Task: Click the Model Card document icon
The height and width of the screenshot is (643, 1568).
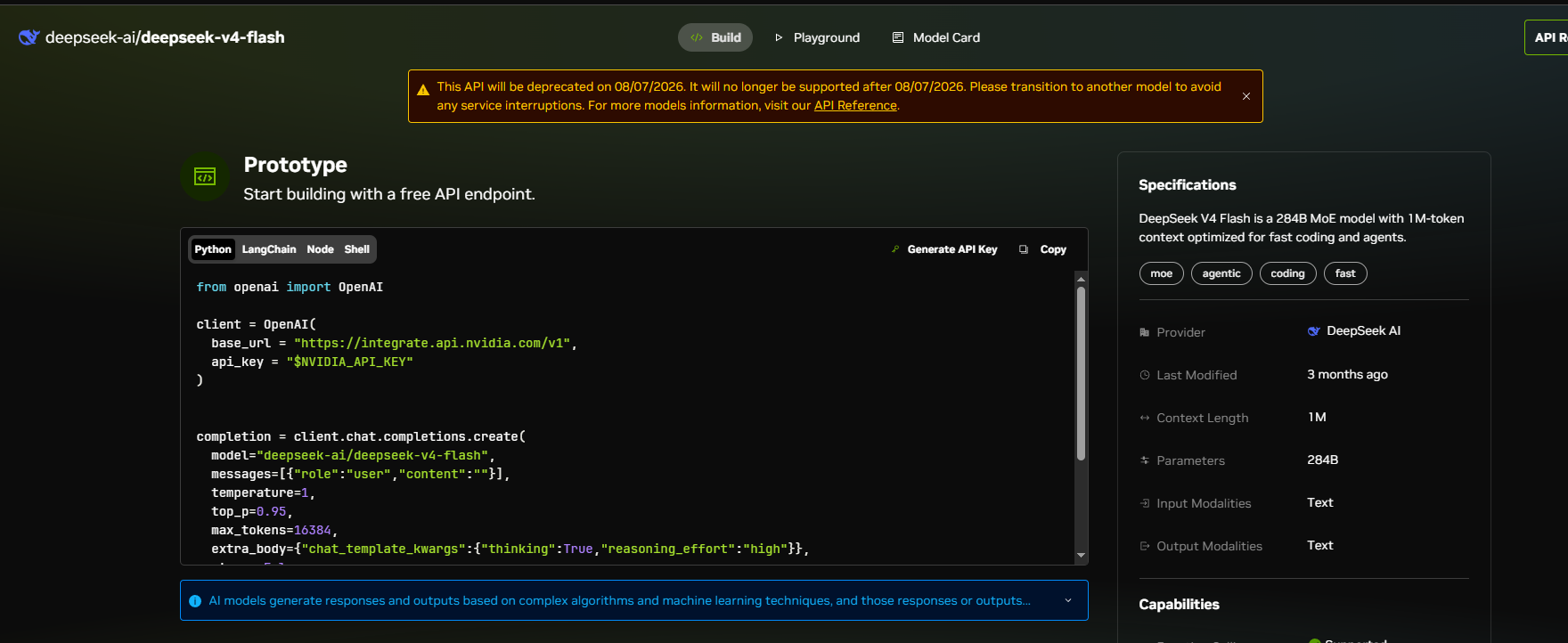Action: tap(898, 37)
